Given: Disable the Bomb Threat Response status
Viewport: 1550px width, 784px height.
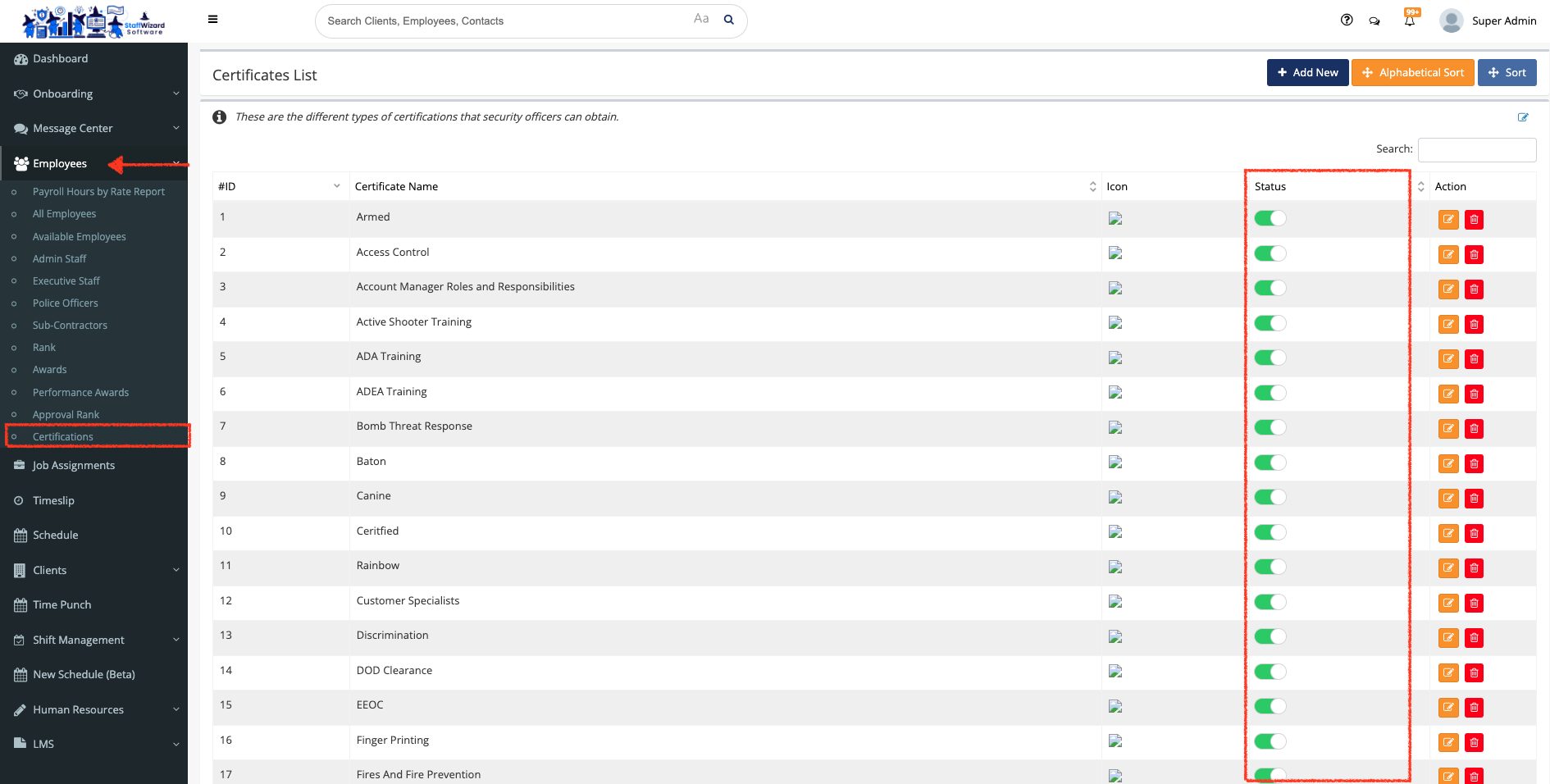Looking at the screenshot, I should tap(1270, 427).
